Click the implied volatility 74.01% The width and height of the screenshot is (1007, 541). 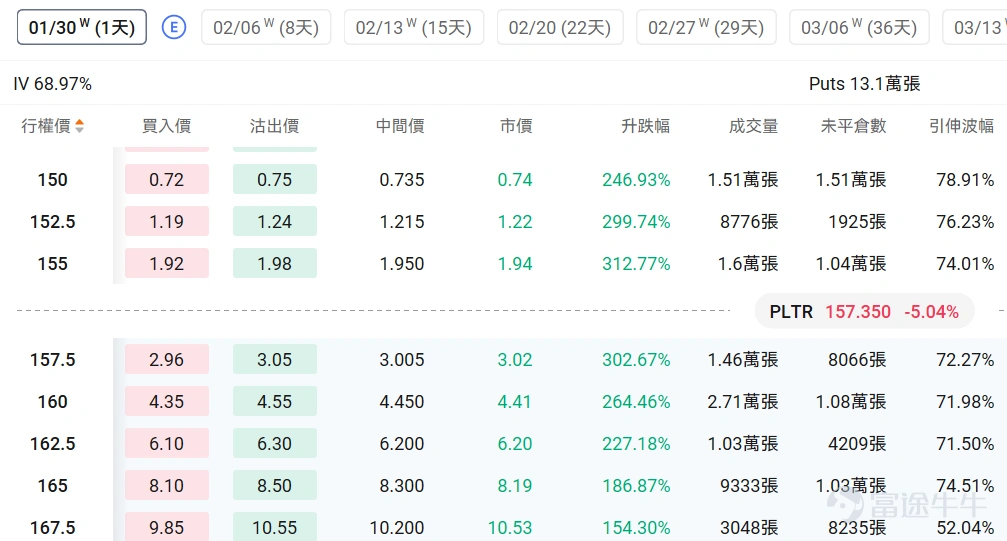pyautogui.click(x=965, y=263)
